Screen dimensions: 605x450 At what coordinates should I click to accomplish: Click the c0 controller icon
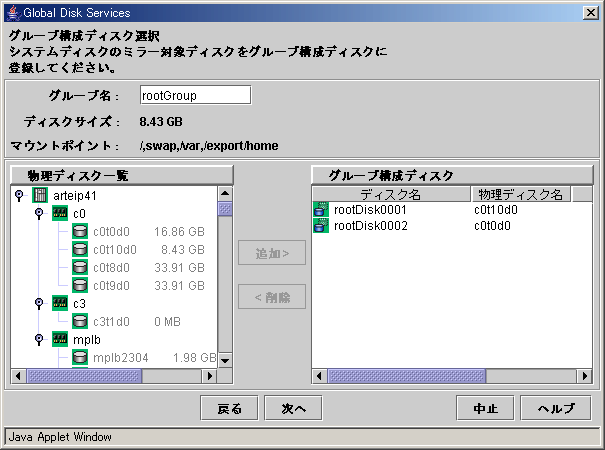click(x=60, y=213)
